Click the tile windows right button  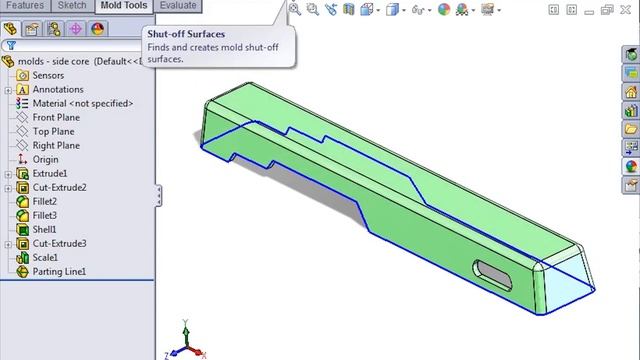[x=571, y=10]
